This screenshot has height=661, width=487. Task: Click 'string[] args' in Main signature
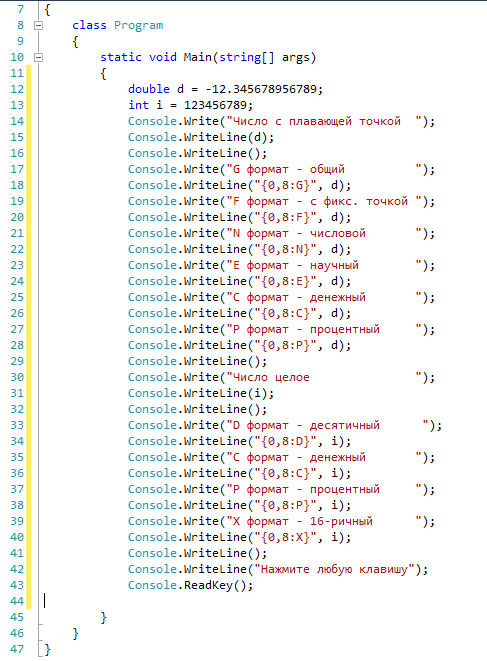pyautogui.click(x=264, y=57)
